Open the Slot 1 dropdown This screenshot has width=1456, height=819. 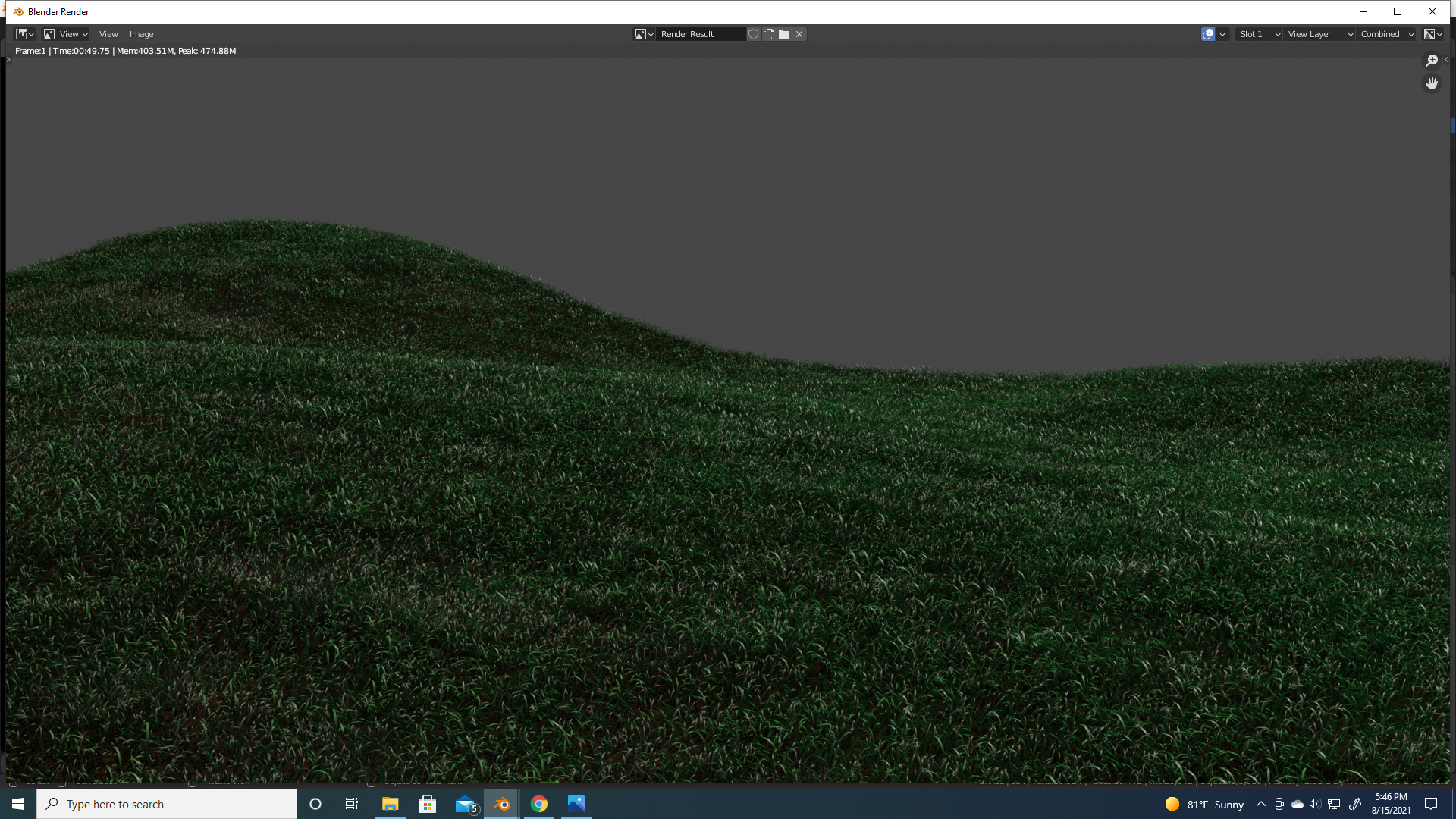coord(1259,34)
